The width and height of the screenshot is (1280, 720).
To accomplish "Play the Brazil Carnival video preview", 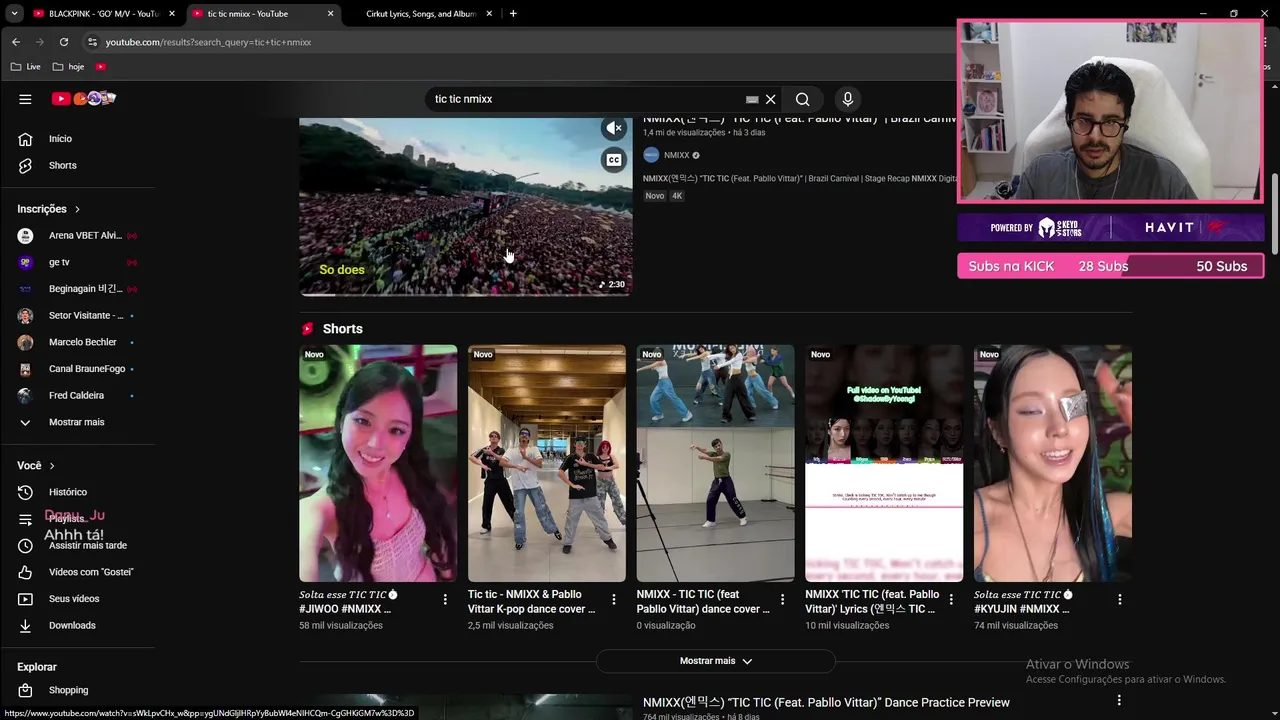I will click(465, 207).
